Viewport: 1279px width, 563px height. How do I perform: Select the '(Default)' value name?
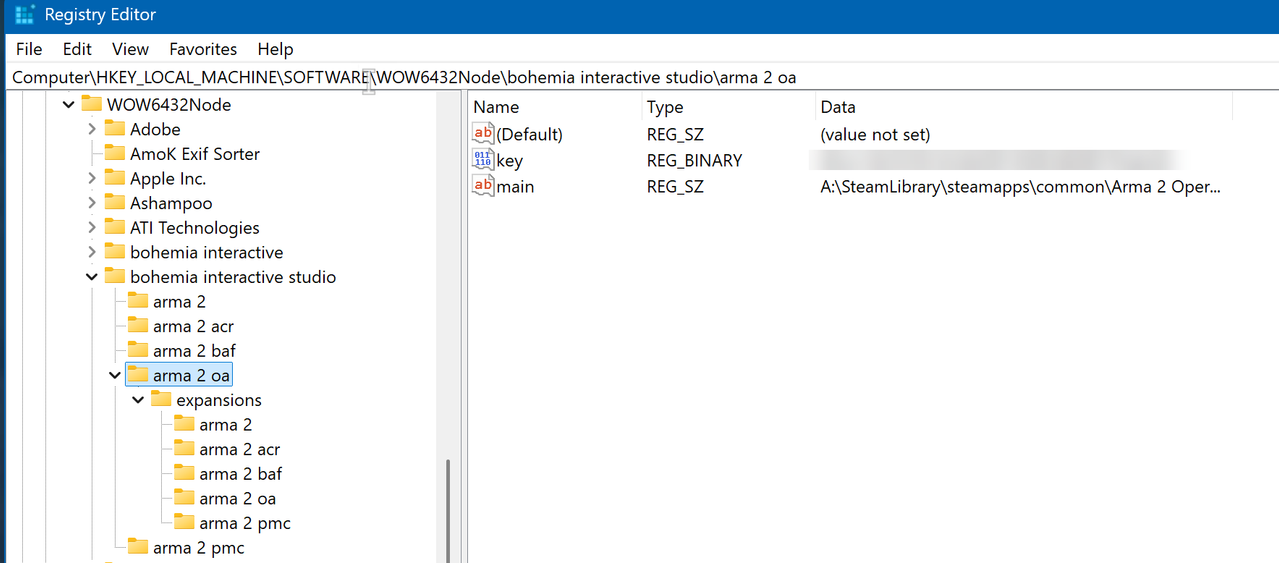[530, 134]
